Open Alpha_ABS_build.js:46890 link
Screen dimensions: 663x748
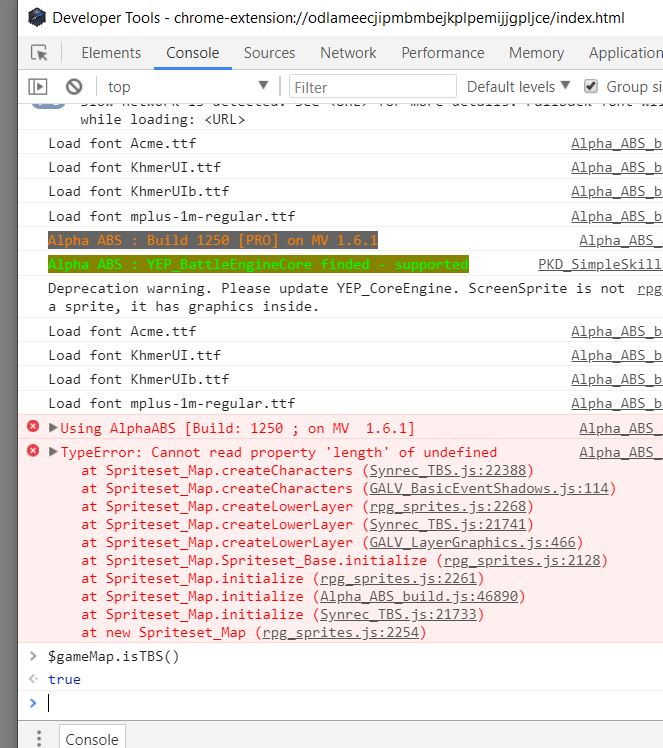pyautogui.click(x=419, y=597)
